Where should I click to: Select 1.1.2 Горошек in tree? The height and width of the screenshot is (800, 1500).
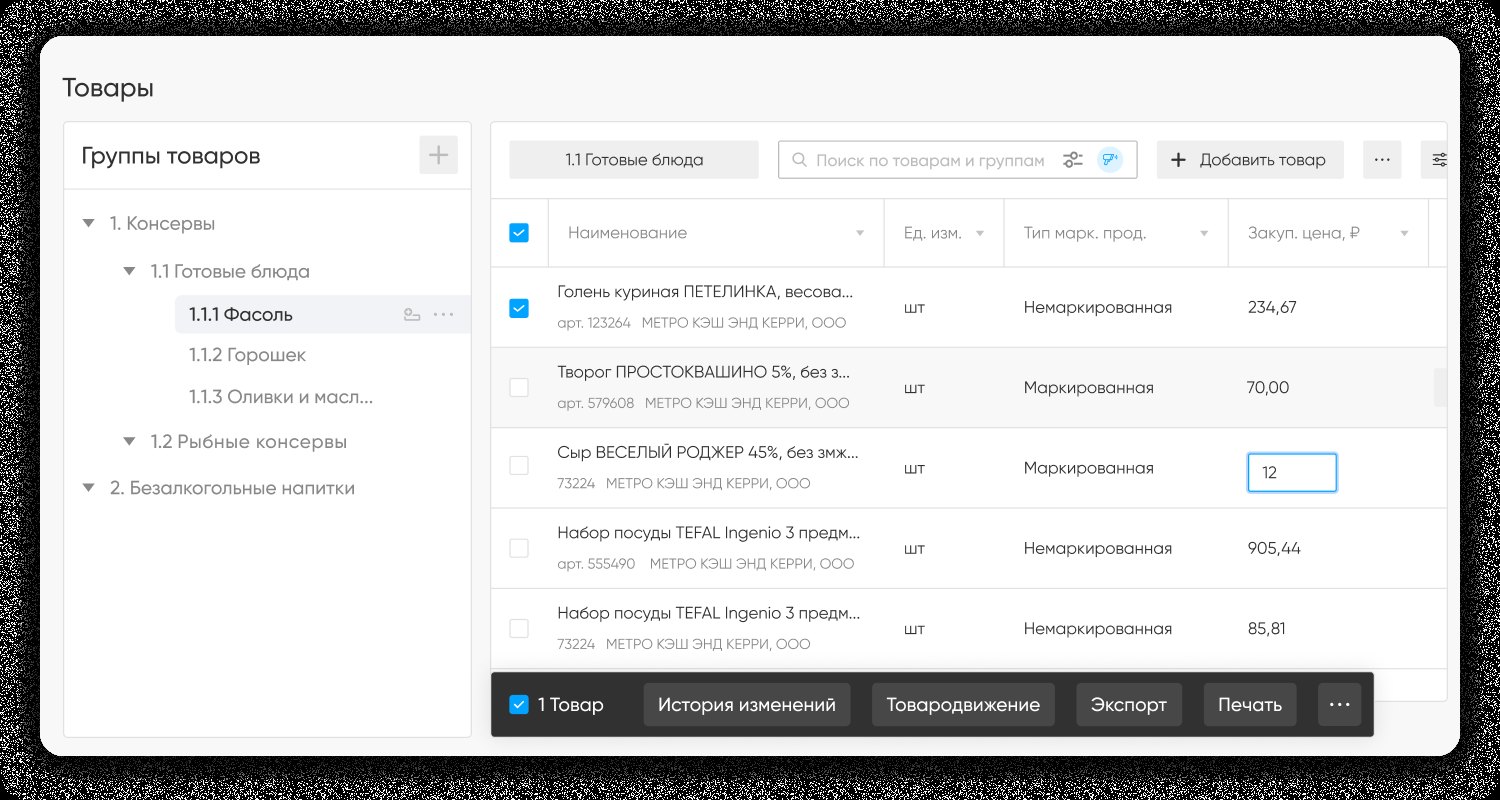[248, 355]
